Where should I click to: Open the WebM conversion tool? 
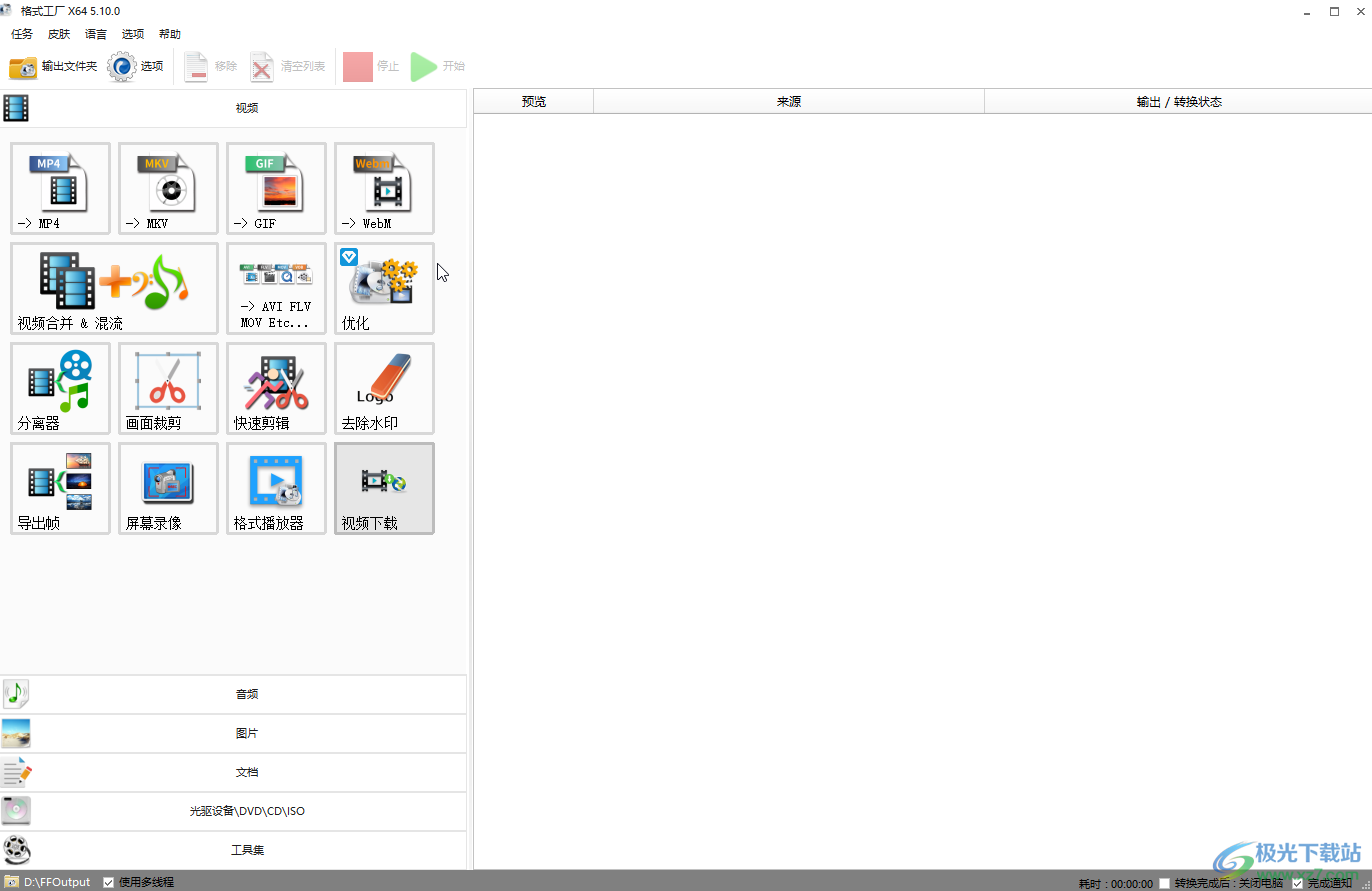pos(384,189)
